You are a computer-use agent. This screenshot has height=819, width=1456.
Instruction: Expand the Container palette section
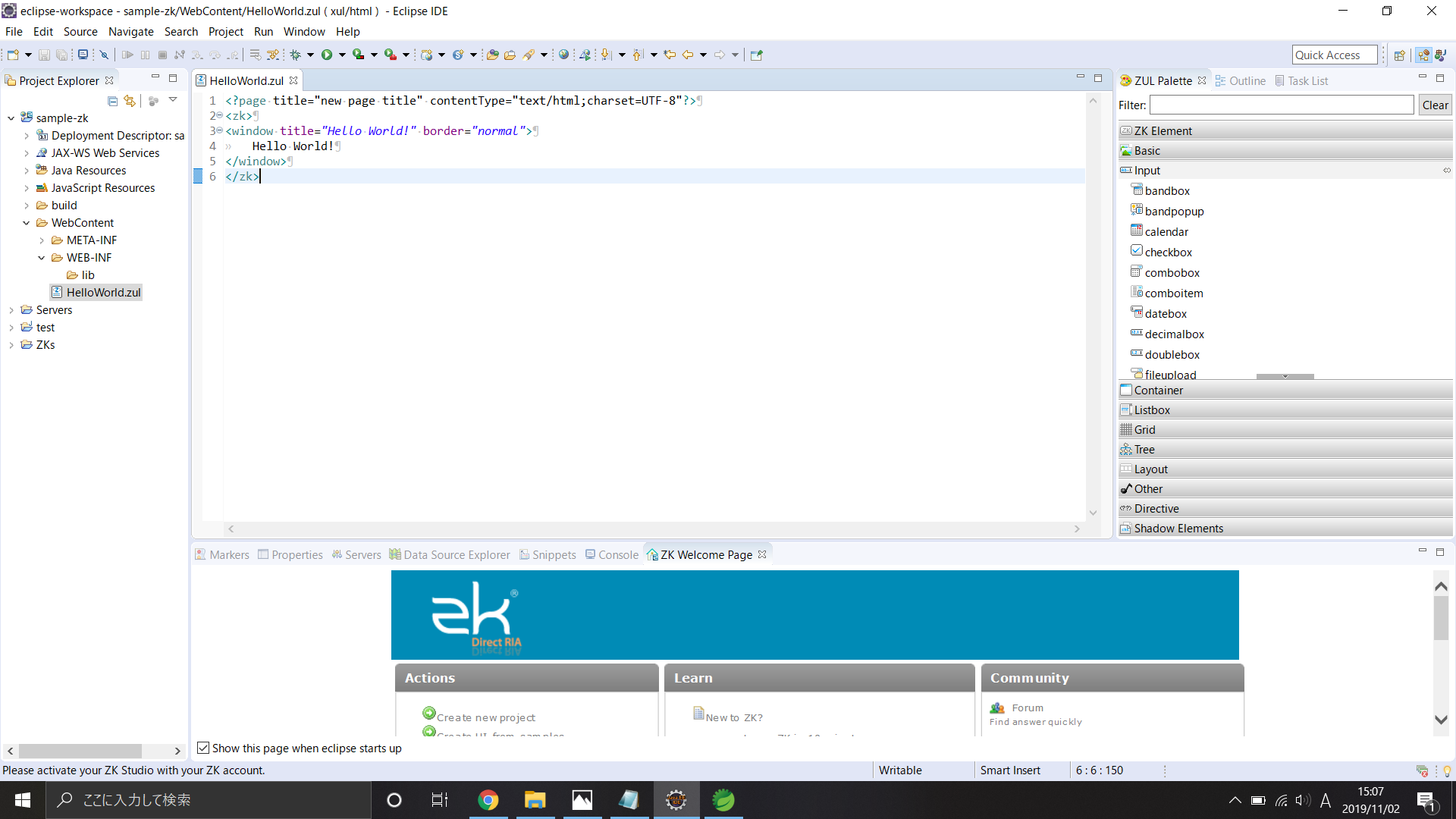(x=1158, y=390)
